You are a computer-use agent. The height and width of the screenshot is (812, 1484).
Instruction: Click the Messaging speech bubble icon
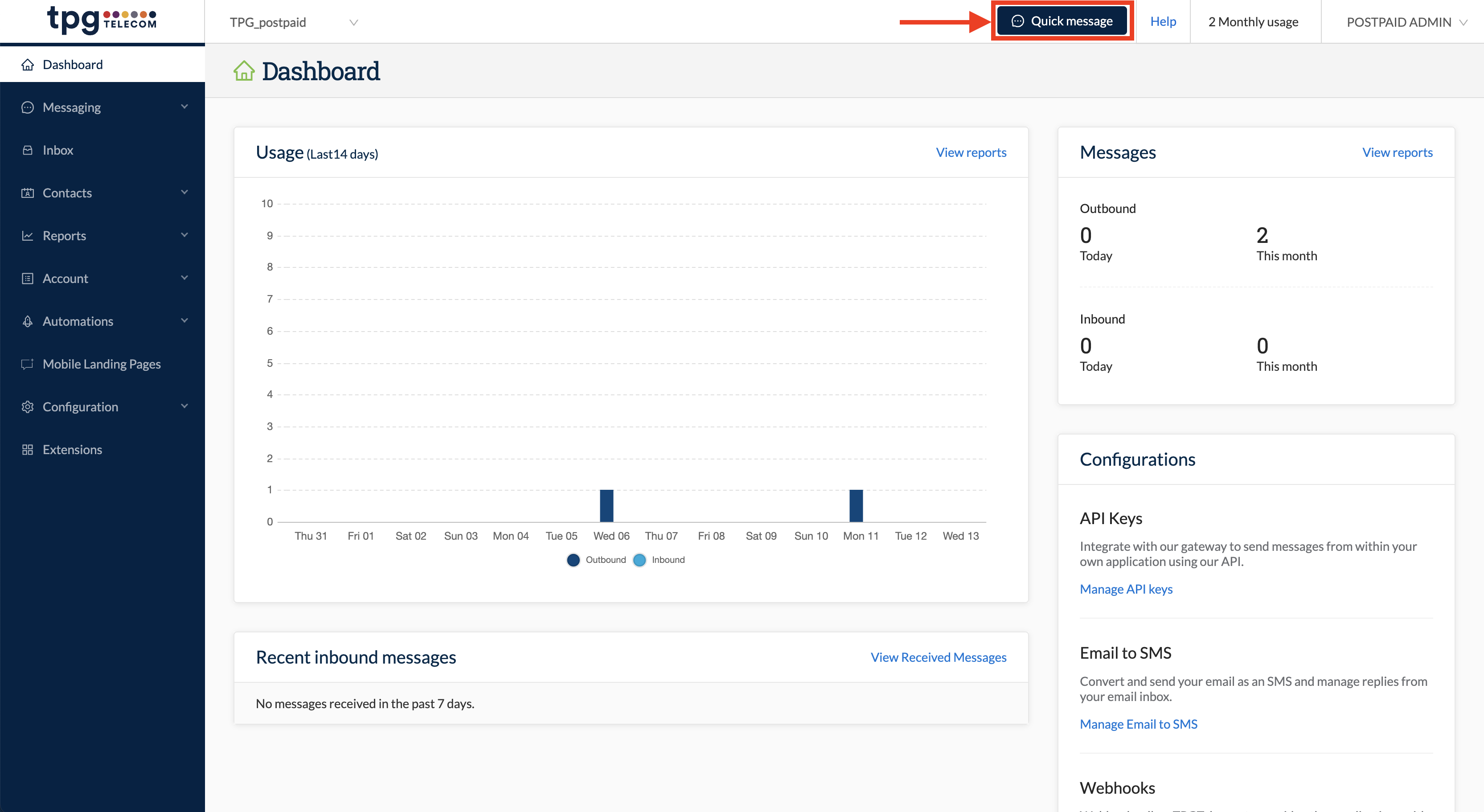point(27,107)
